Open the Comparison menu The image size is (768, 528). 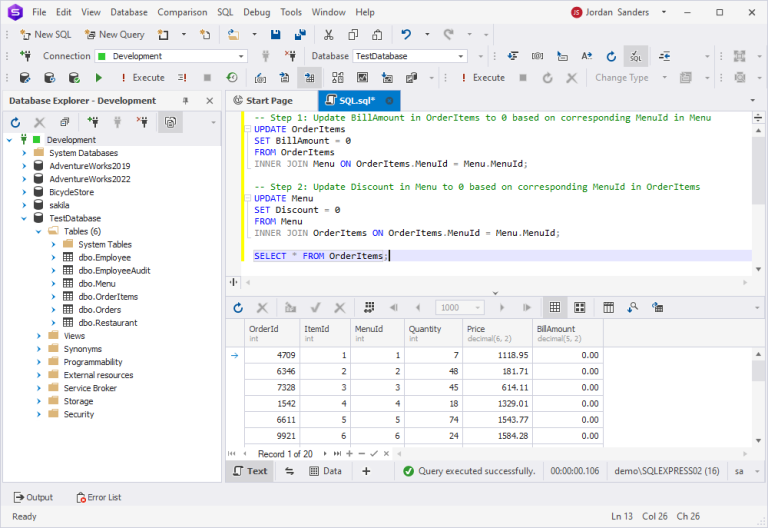click(x=182, y=12)
